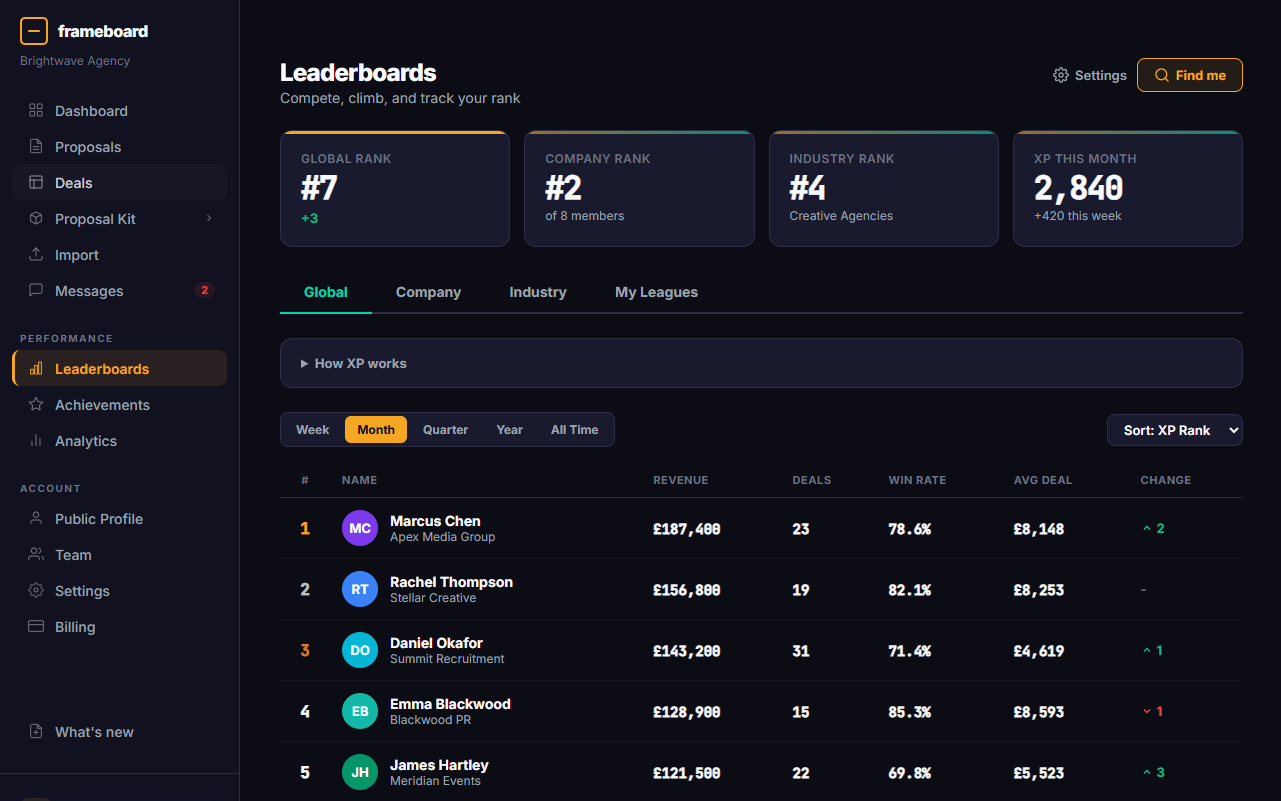The image size is (1281, 801).
Task: Open the Sort: XP Rank dropdown
Action: [x=1175, y=430]
